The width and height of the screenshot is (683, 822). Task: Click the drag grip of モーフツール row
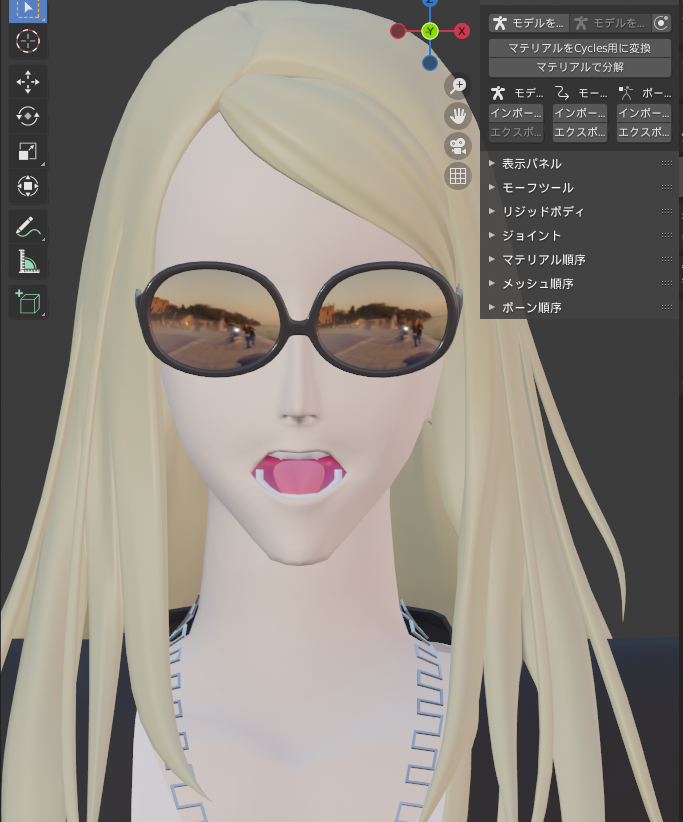pos(667,188)
